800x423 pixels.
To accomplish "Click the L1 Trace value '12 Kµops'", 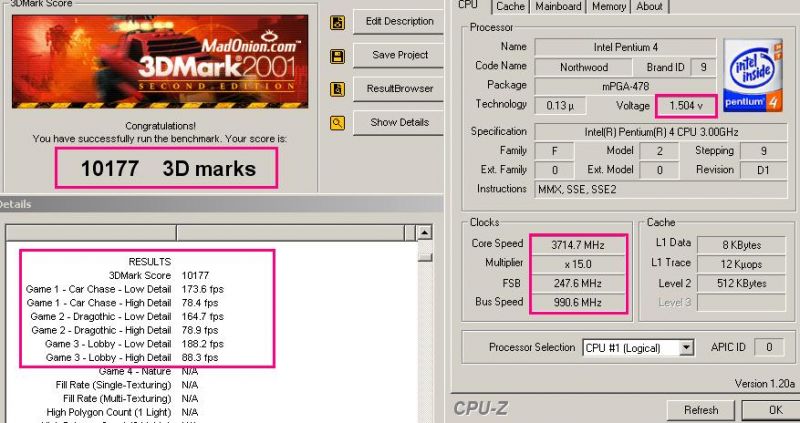I will tap(741, 264).
